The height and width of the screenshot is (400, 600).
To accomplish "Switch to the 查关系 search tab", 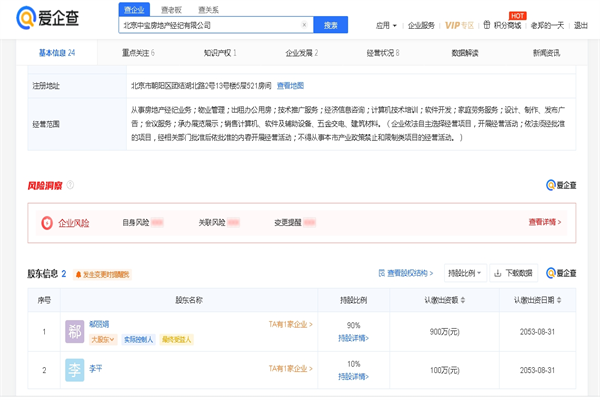I will (209, 10).
